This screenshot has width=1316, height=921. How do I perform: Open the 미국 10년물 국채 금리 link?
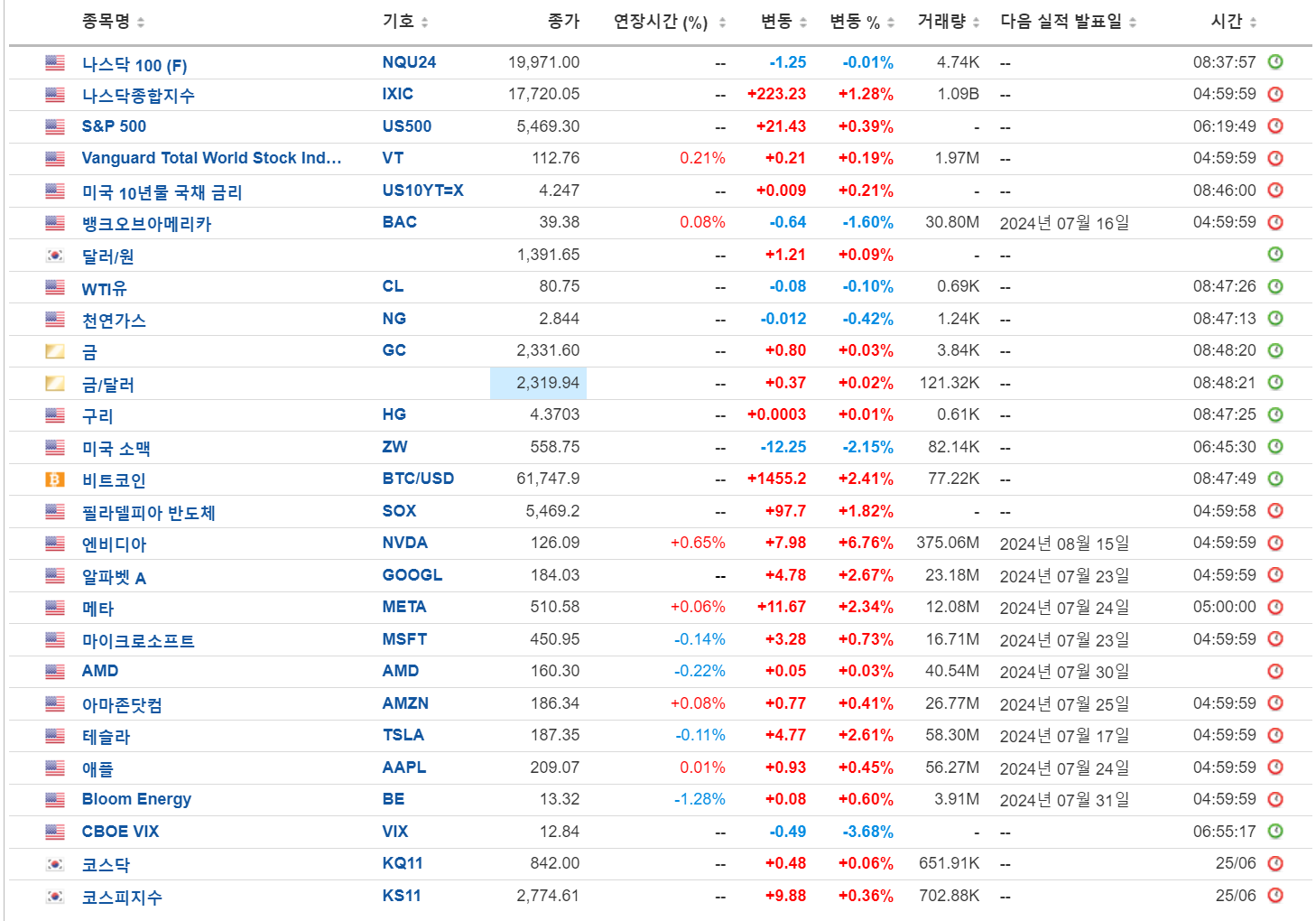162,192
